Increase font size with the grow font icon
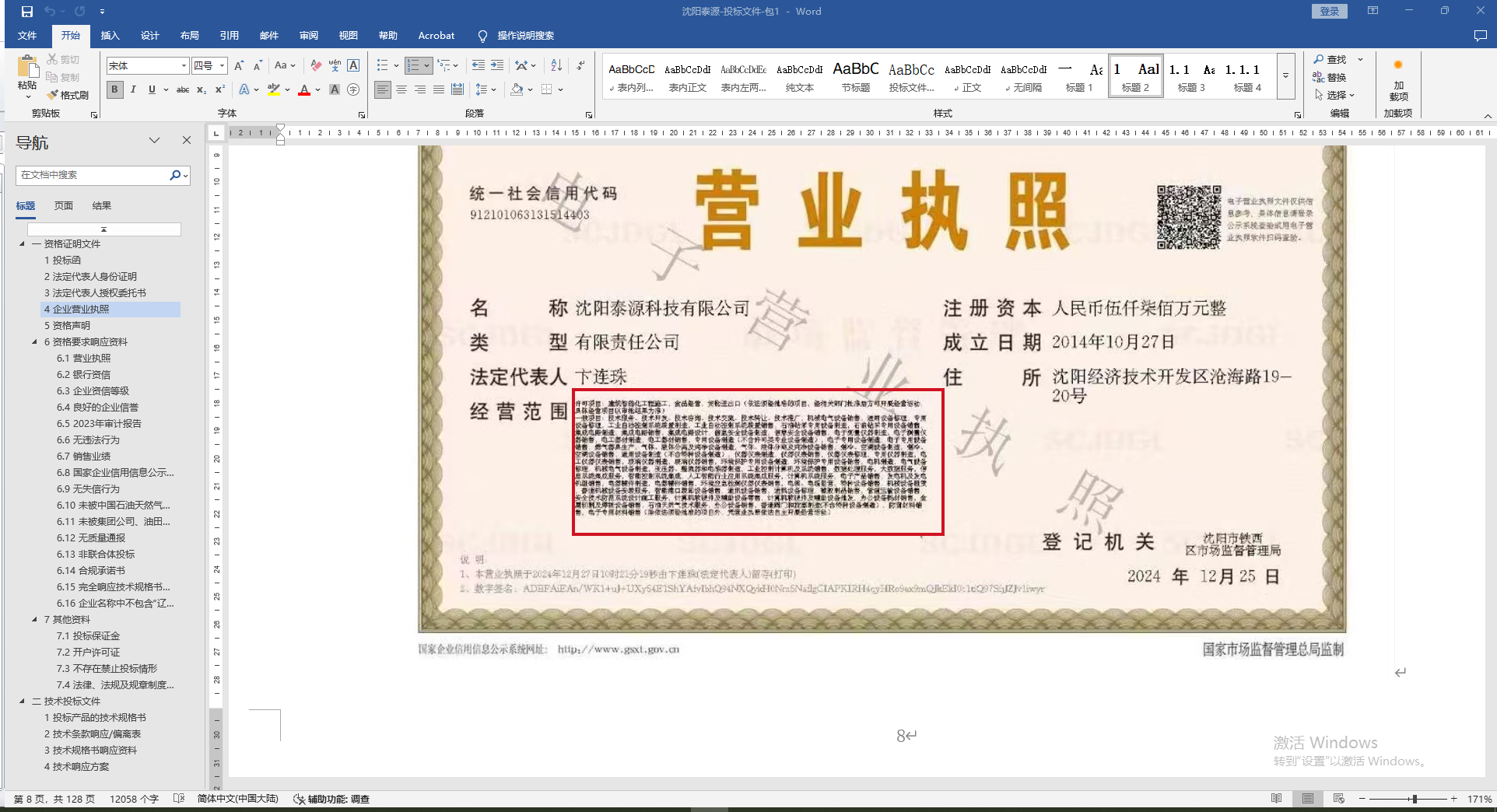 (239, 66)
